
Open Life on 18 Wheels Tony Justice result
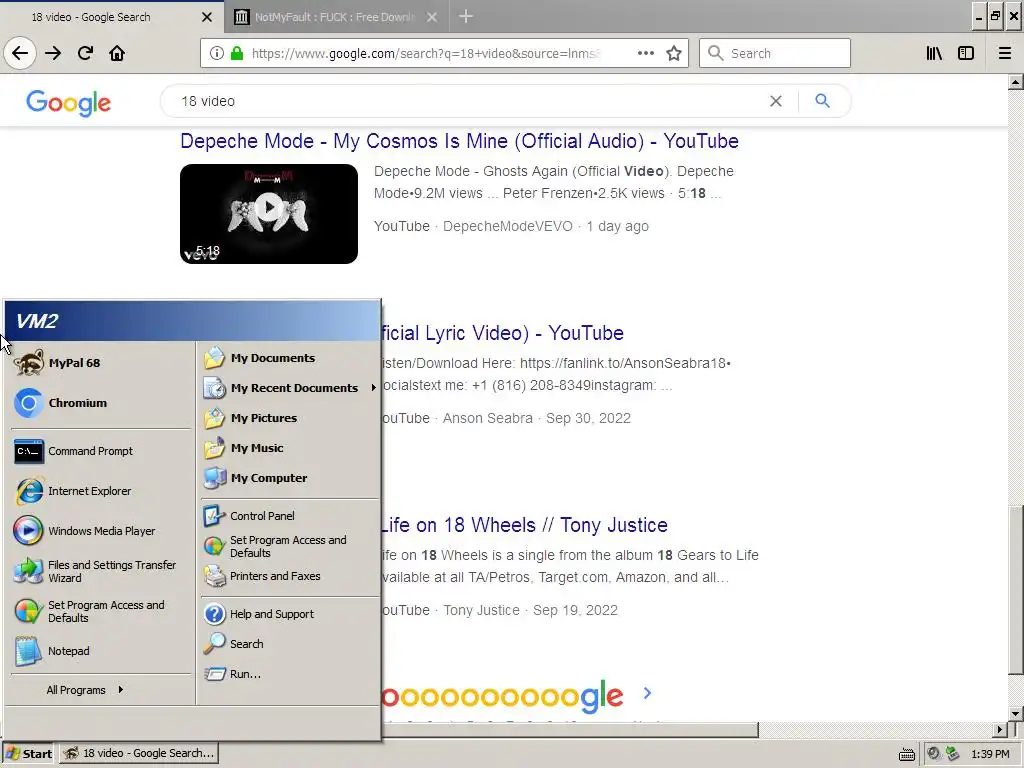(x=525, y=525)
